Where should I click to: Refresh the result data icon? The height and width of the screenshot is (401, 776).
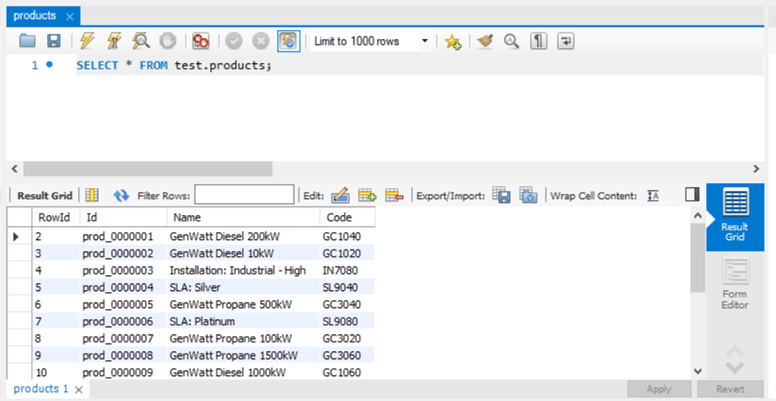click(121, 196)
